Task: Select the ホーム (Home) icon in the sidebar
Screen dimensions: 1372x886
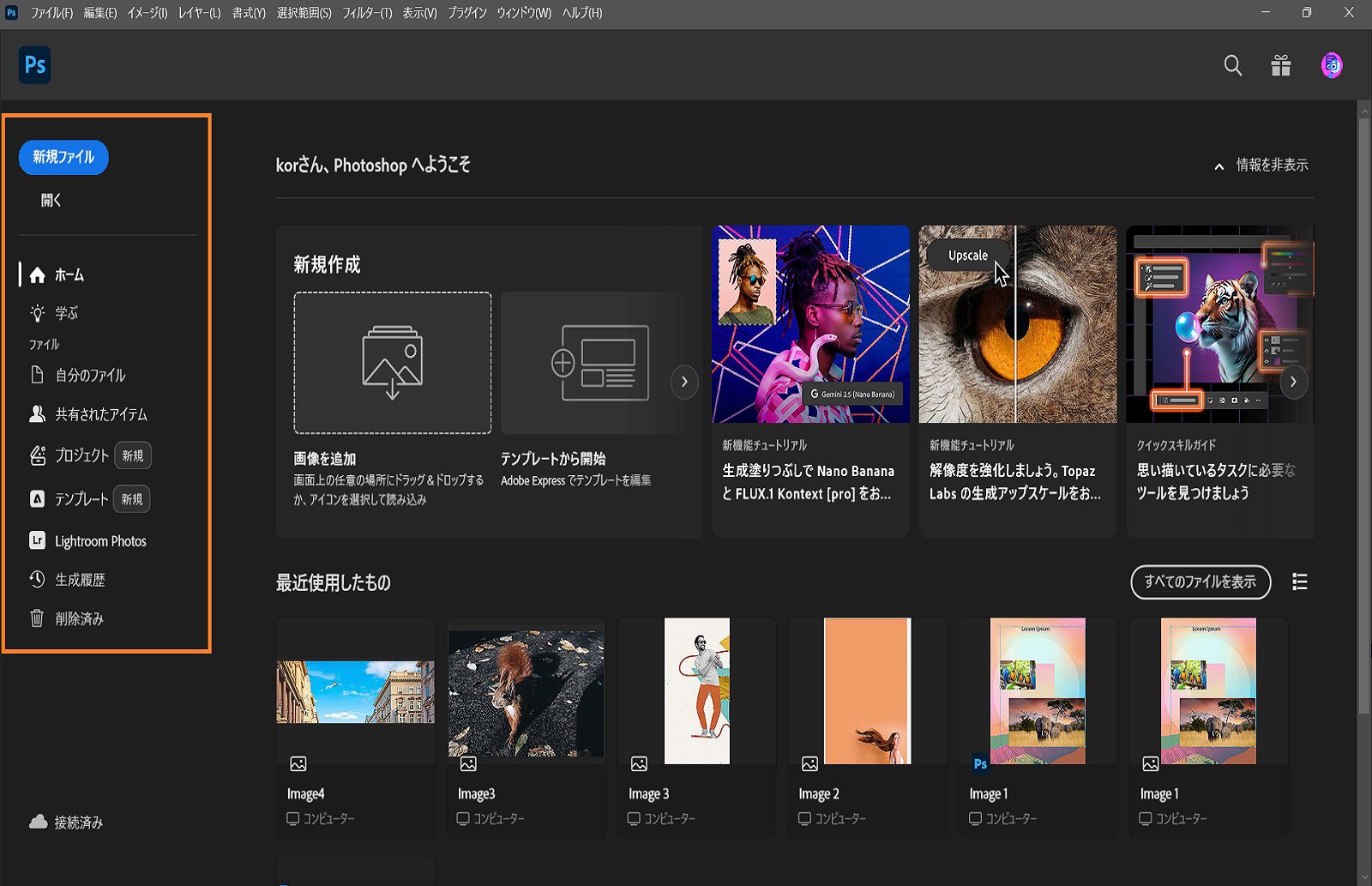Action: 38,275
